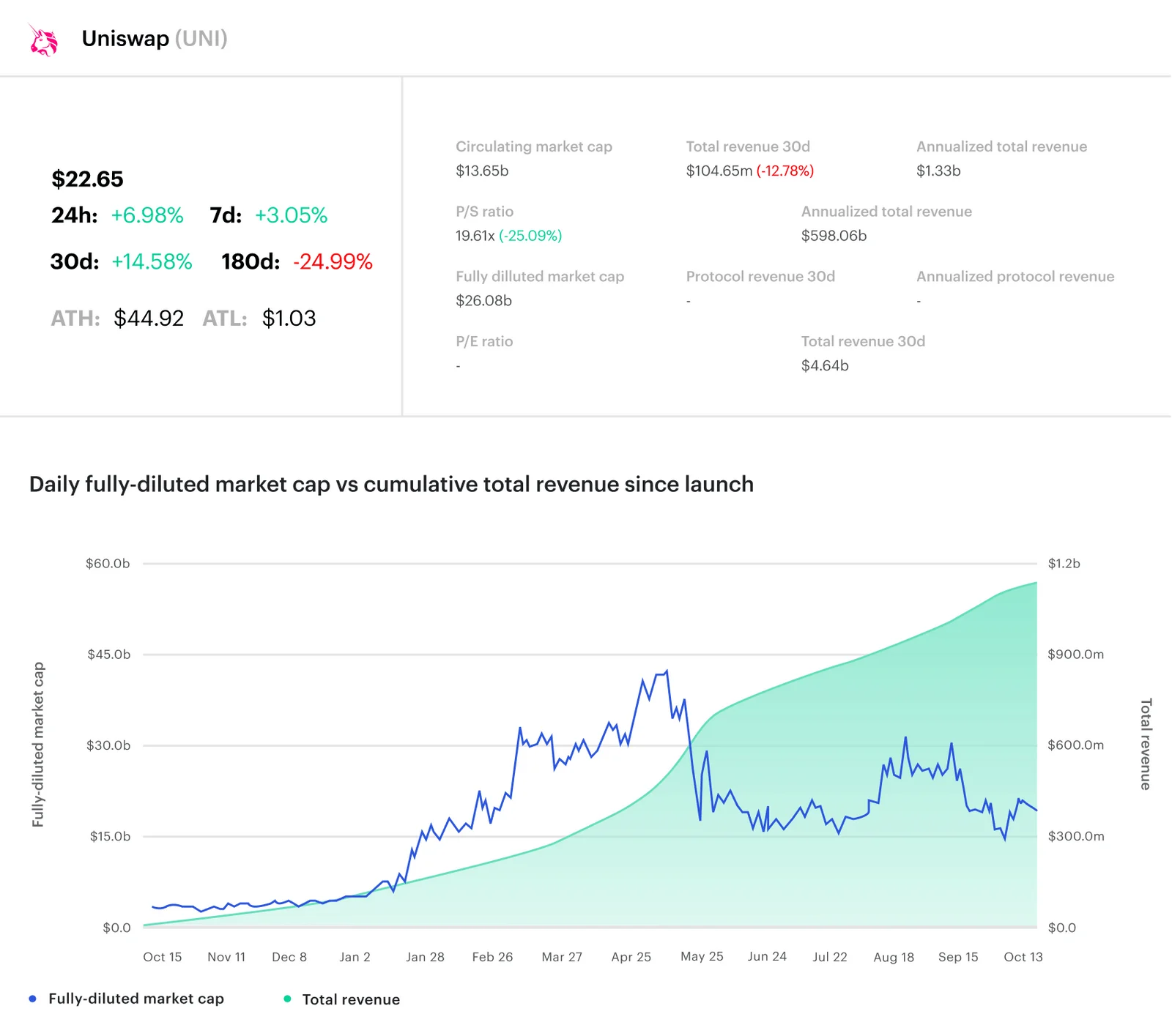Click the $300.0m right axis label

[1075, 836]
